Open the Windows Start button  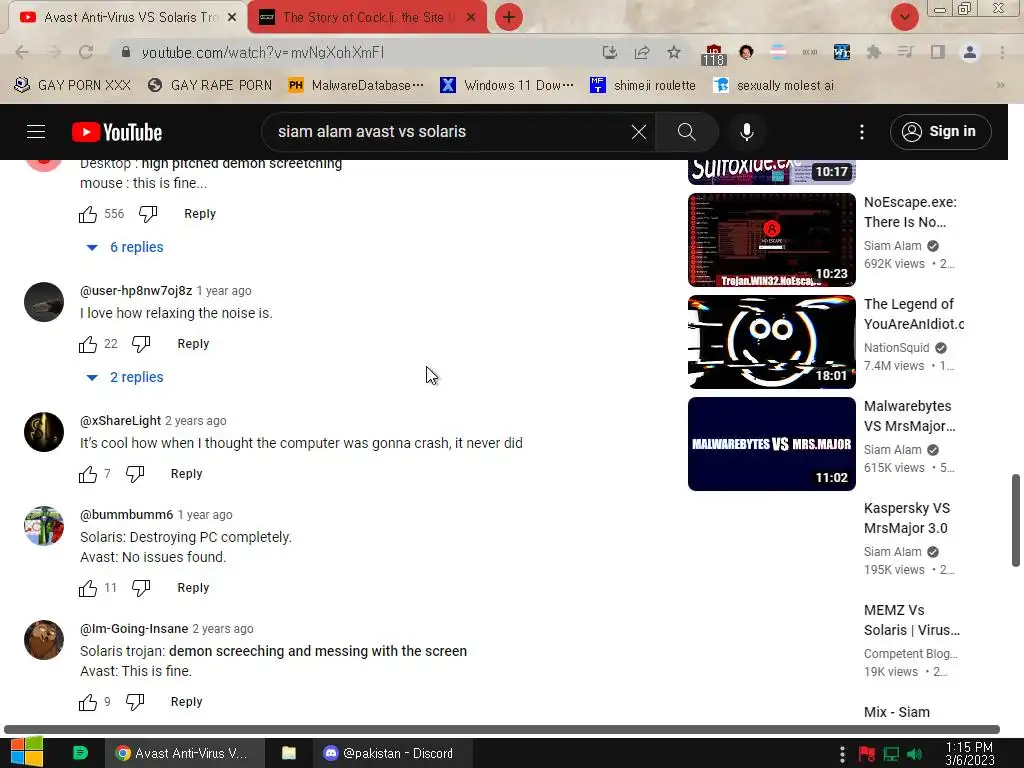pyautogui.click(x=27, y=753)
